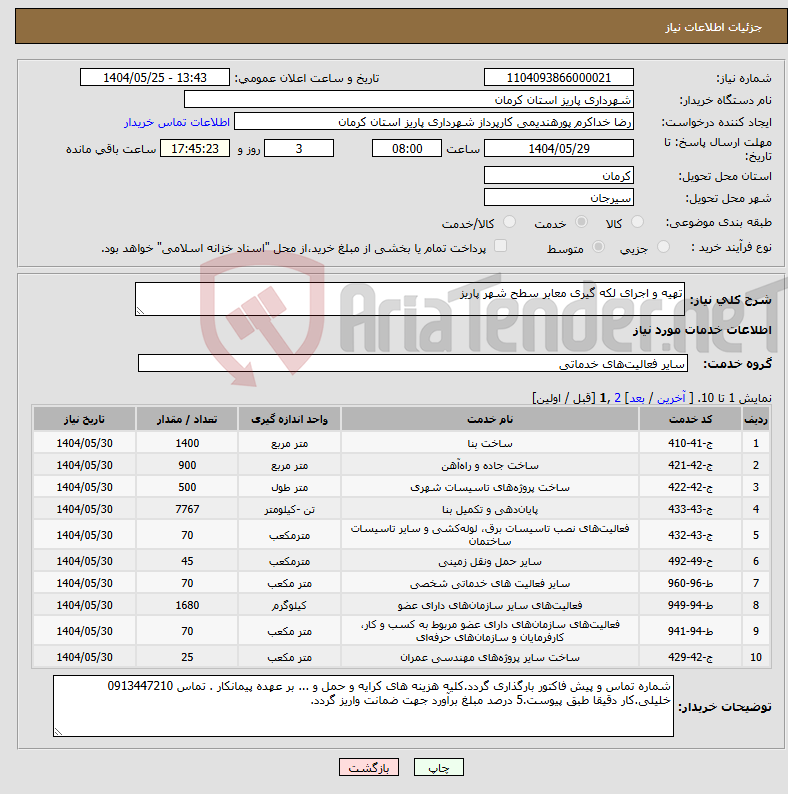Click service code ج-41-410

click(690, 443)
